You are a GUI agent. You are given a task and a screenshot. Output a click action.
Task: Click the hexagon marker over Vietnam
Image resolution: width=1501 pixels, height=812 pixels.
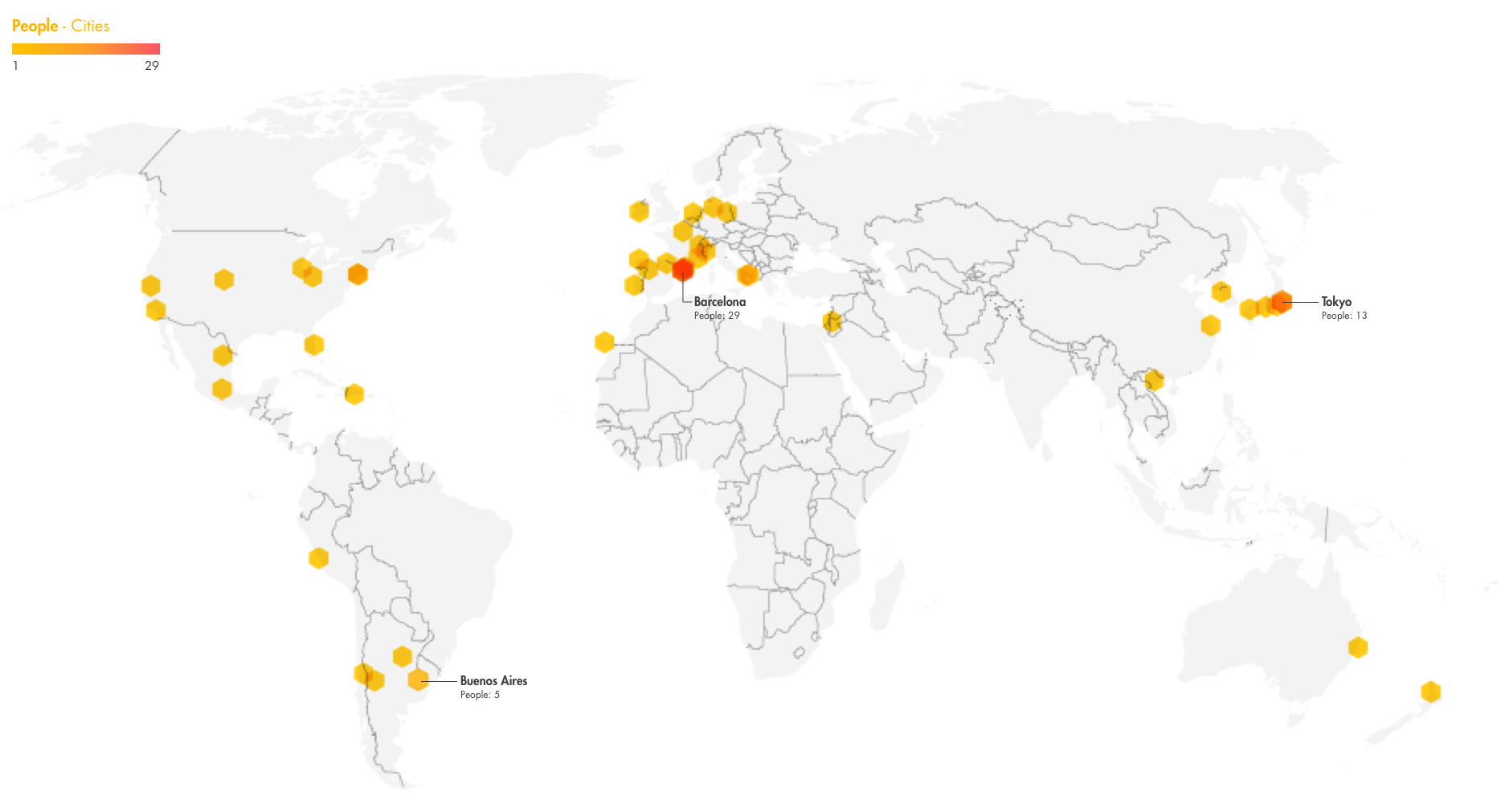pyautogui.click(x=1154, y=380)
